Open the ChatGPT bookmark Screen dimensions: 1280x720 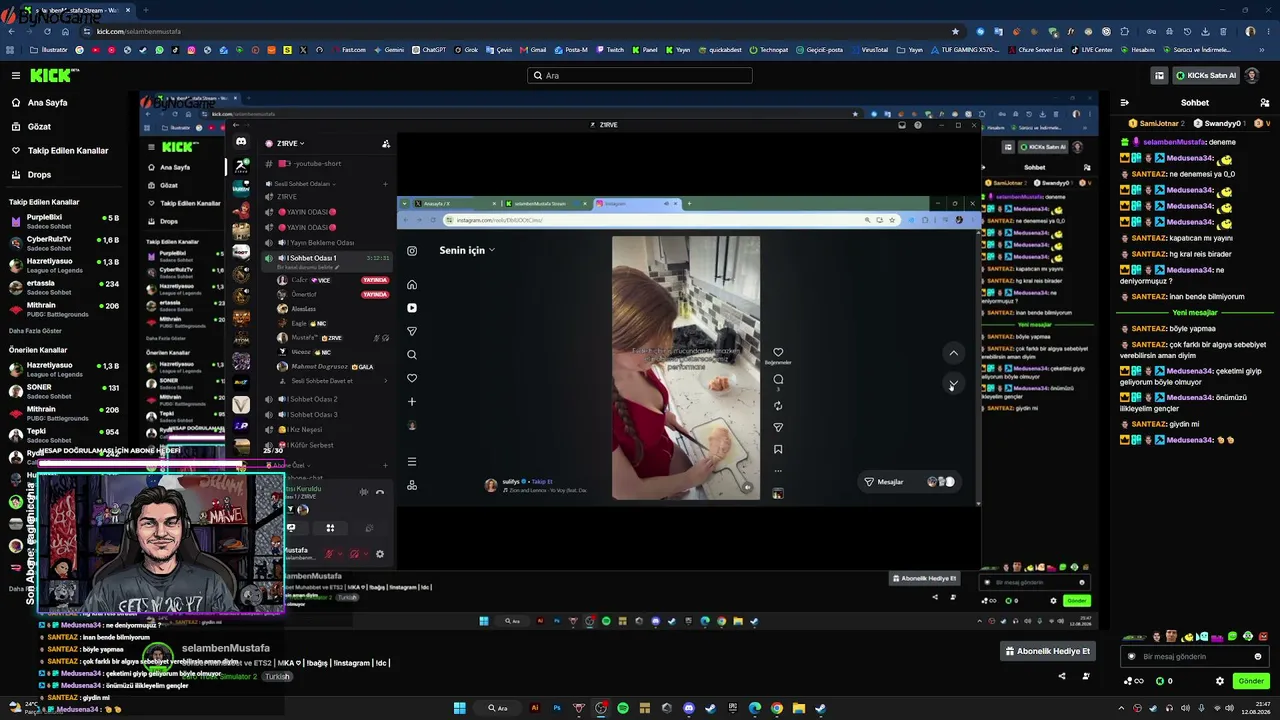[428, 49]
